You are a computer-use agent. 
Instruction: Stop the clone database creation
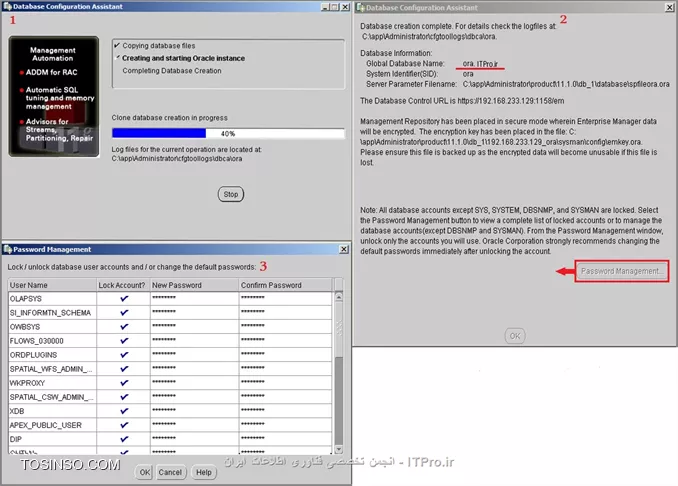(230, 194)
